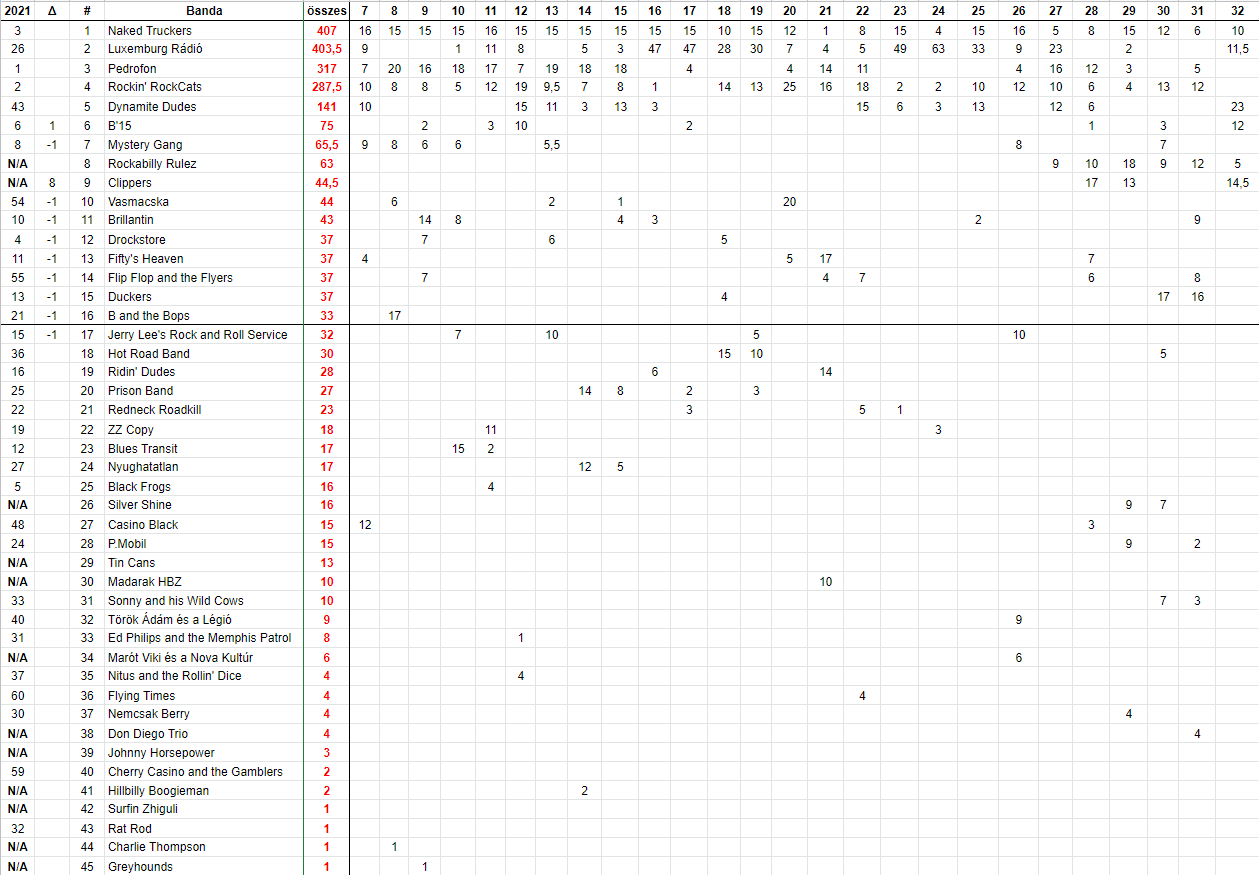Select the 'Drockstore' cell

click(204, 240)
